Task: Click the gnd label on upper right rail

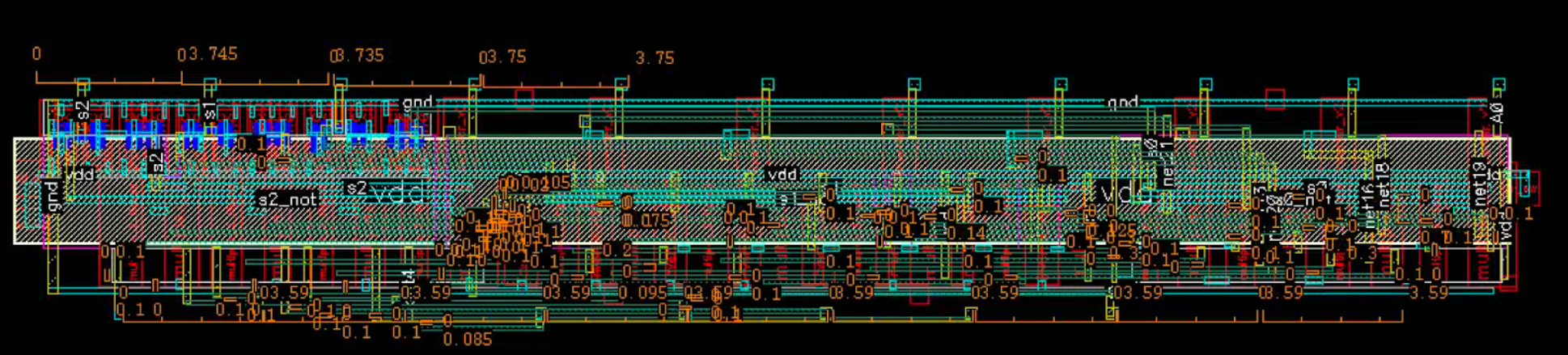Action: pos(1122,102)
